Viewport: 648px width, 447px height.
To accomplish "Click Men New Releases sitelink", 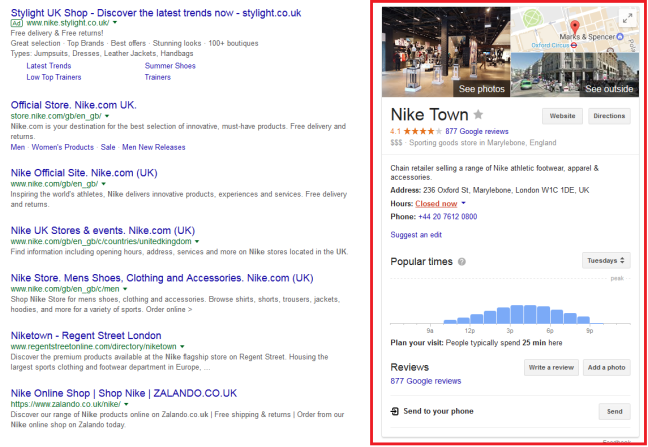I will coord(154,147).
